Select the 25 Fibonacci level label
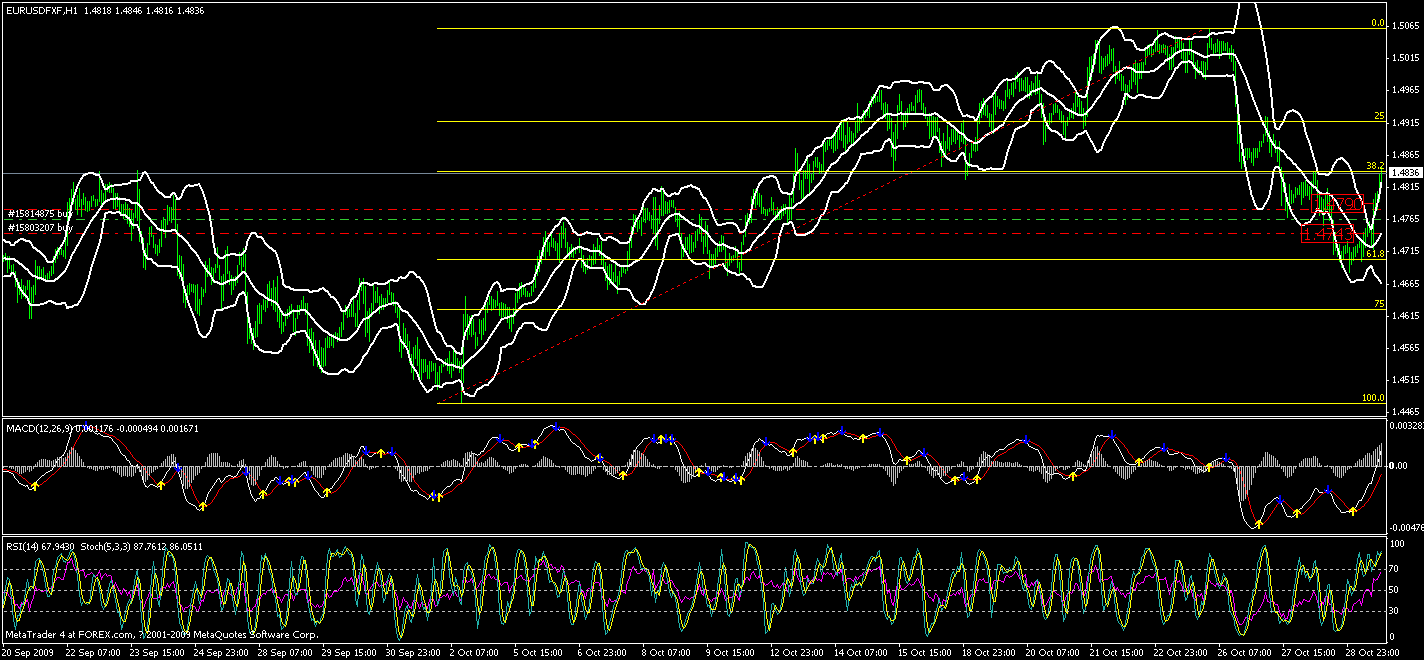The height and width of the screenshot is (660, 1424). (x=1378, y=116)
